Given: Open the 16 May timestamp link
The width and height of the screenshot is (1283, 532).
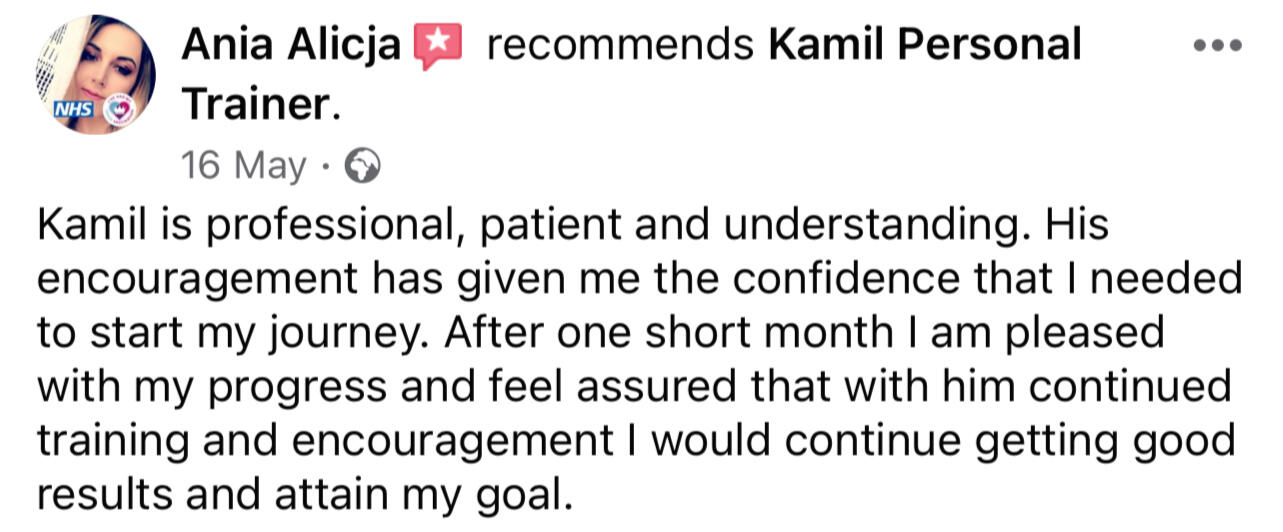Looking at the screenshot, I should pos(242,166).
